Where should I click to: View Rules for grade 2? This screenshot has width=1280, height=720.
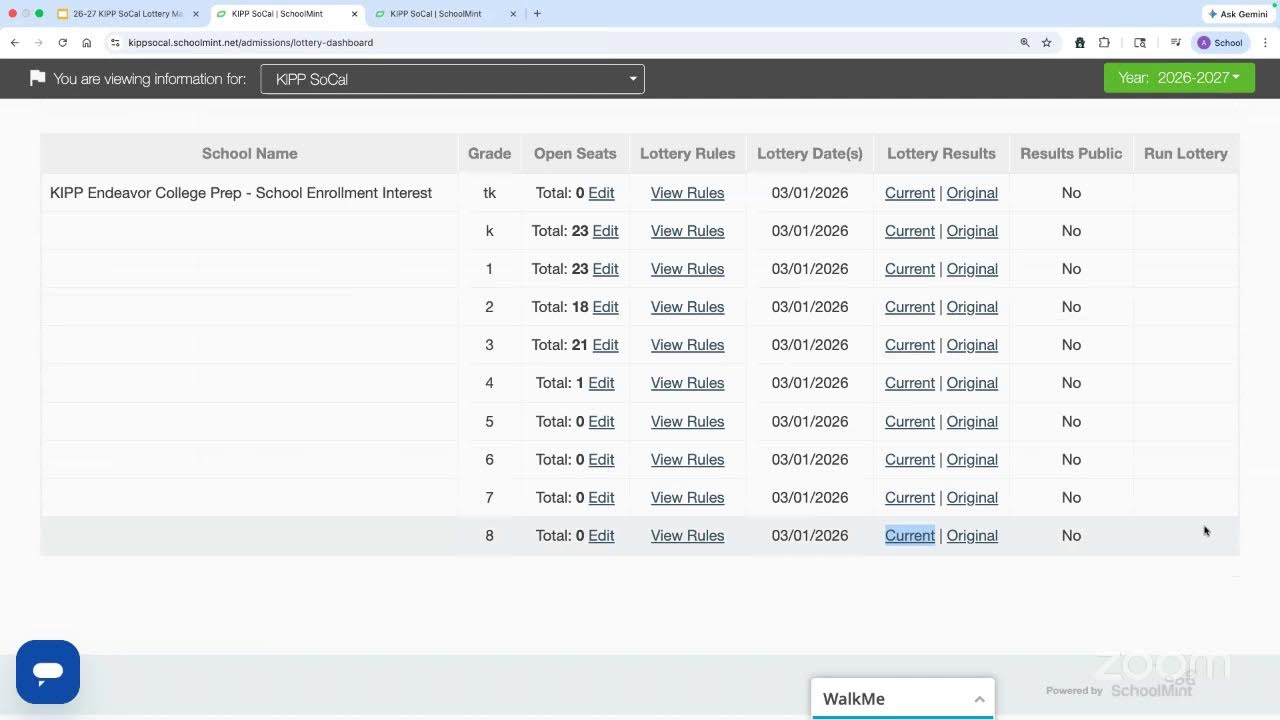(687, 307)
